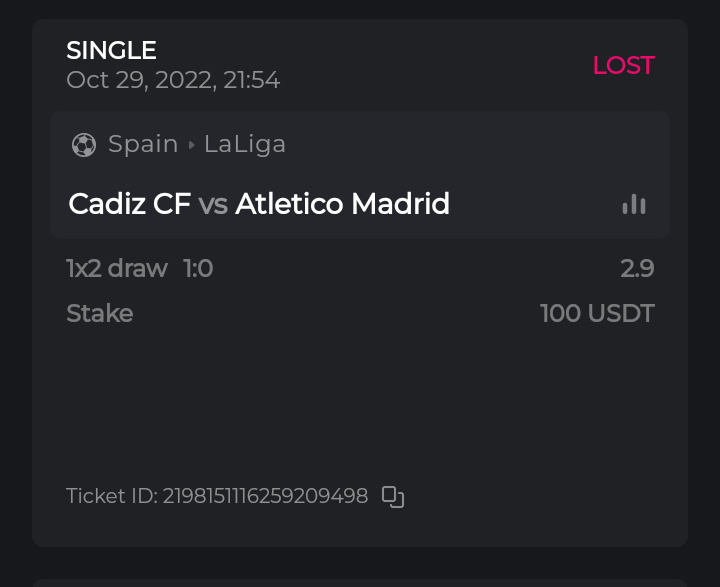This screenshot has width=720, height=587.
Task: Open match statistics bar chart icon
Action: pos(634,204)
